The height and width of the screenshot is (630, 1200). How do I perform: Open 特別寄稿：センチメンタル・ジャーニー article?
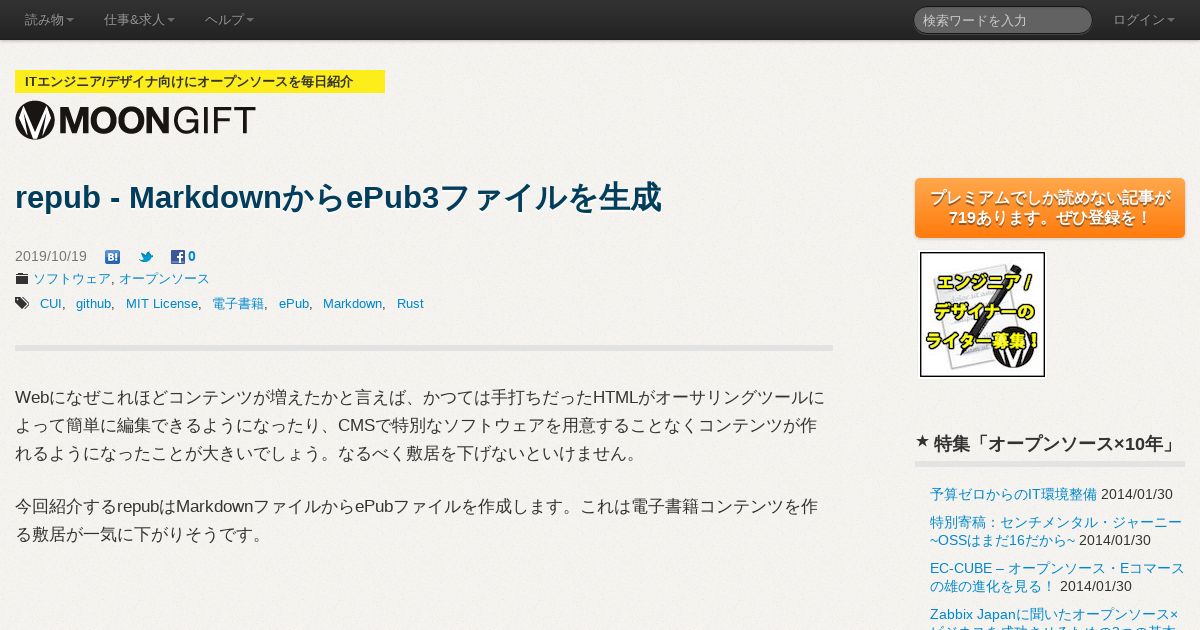[1056, 531]
